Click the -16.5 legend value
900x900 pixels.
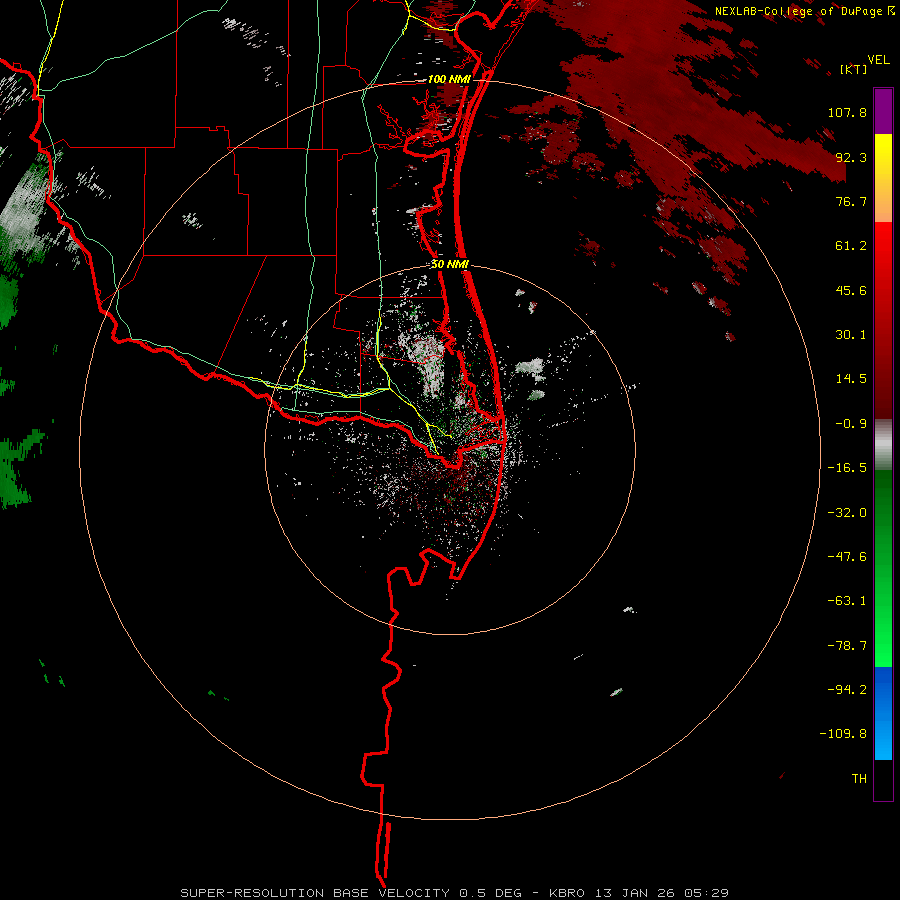point(847,468)
